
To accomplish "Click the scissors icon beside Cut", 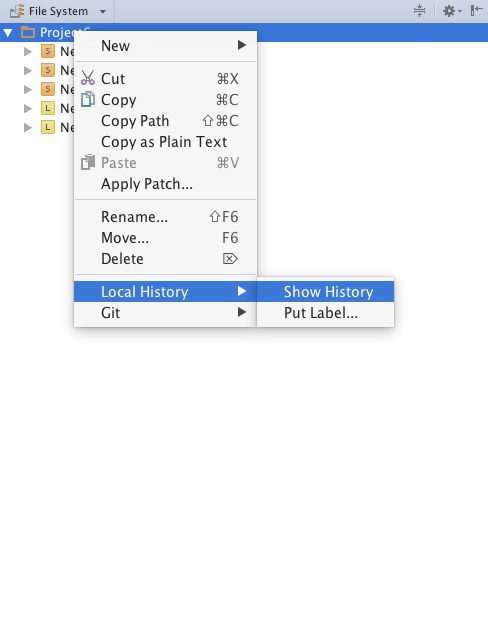I will [x=88, y=78].
